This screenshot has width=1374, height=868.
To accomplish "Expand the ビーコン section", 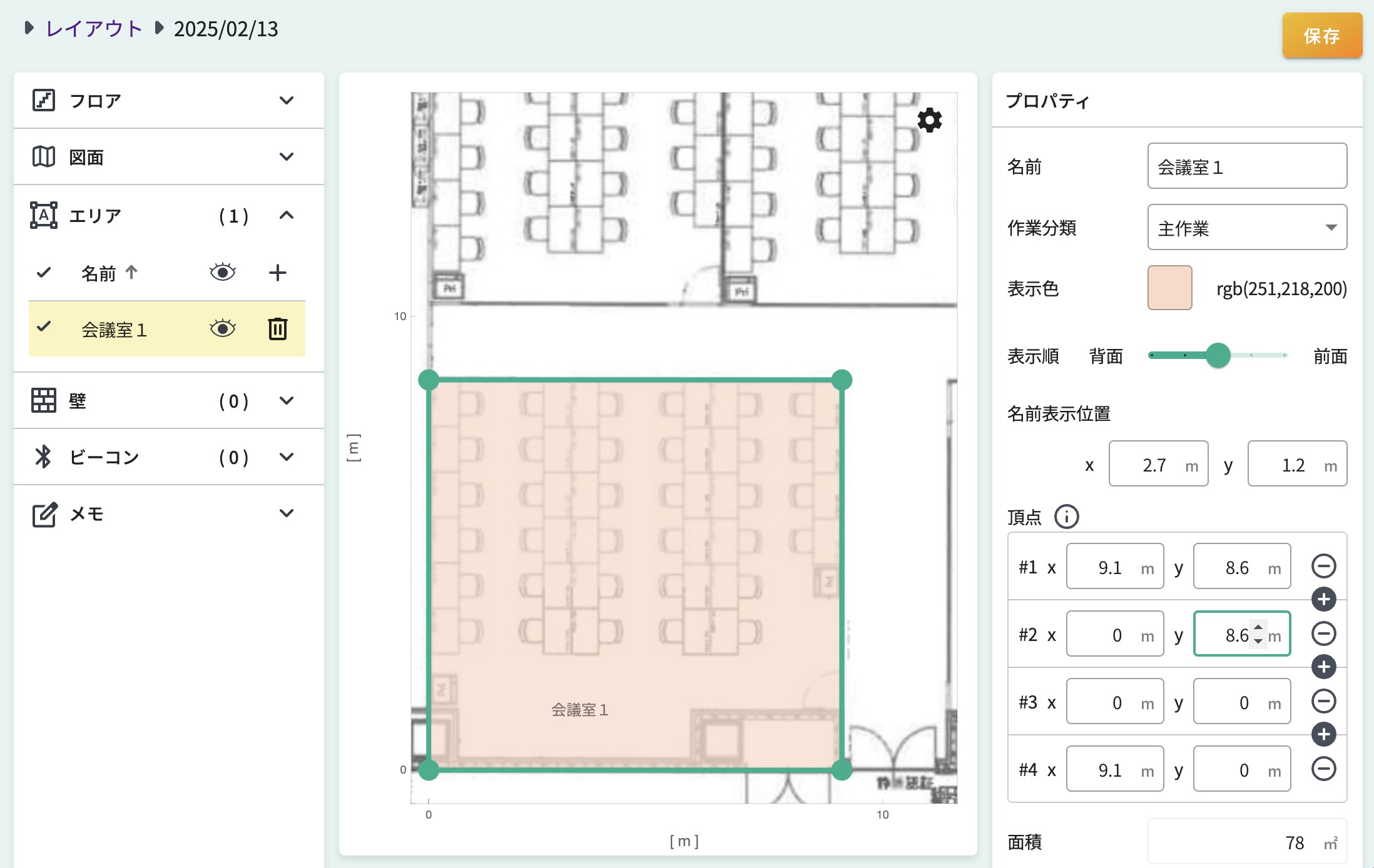I will point(287,457).
